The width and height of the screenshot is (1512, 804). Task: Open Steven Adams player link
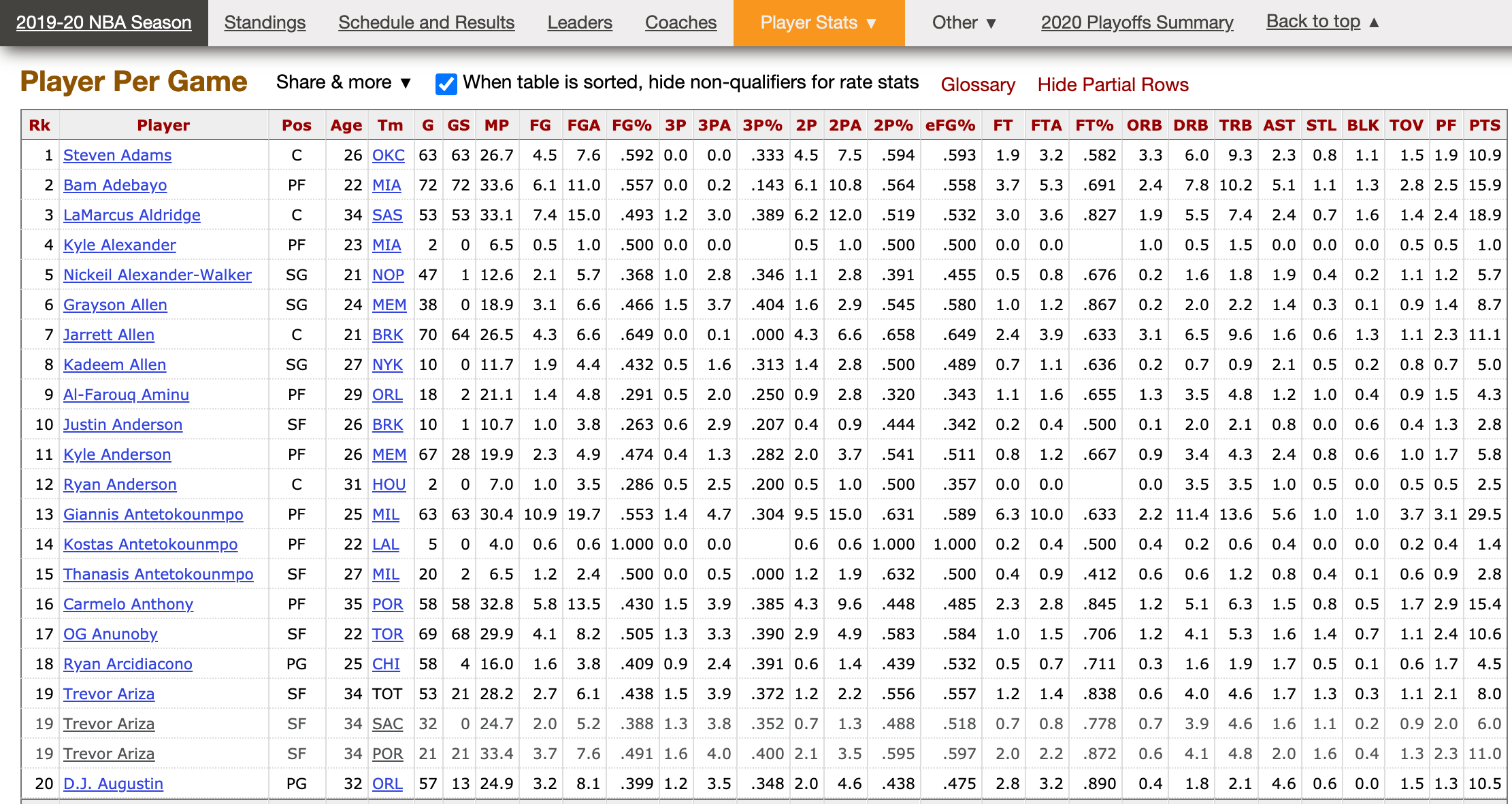click(117, 155)
